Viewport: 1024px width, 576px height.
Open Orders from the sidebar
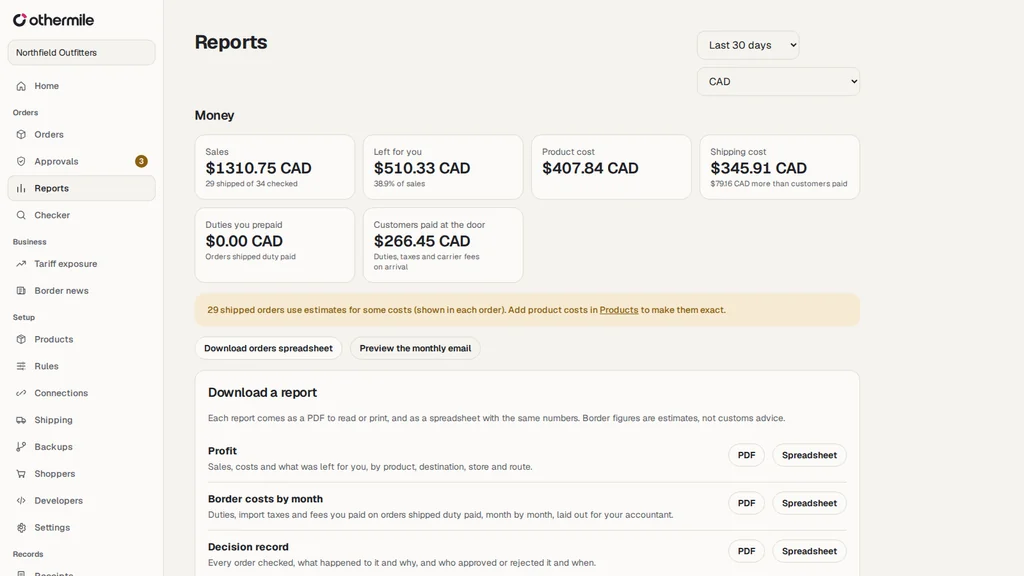82,135
